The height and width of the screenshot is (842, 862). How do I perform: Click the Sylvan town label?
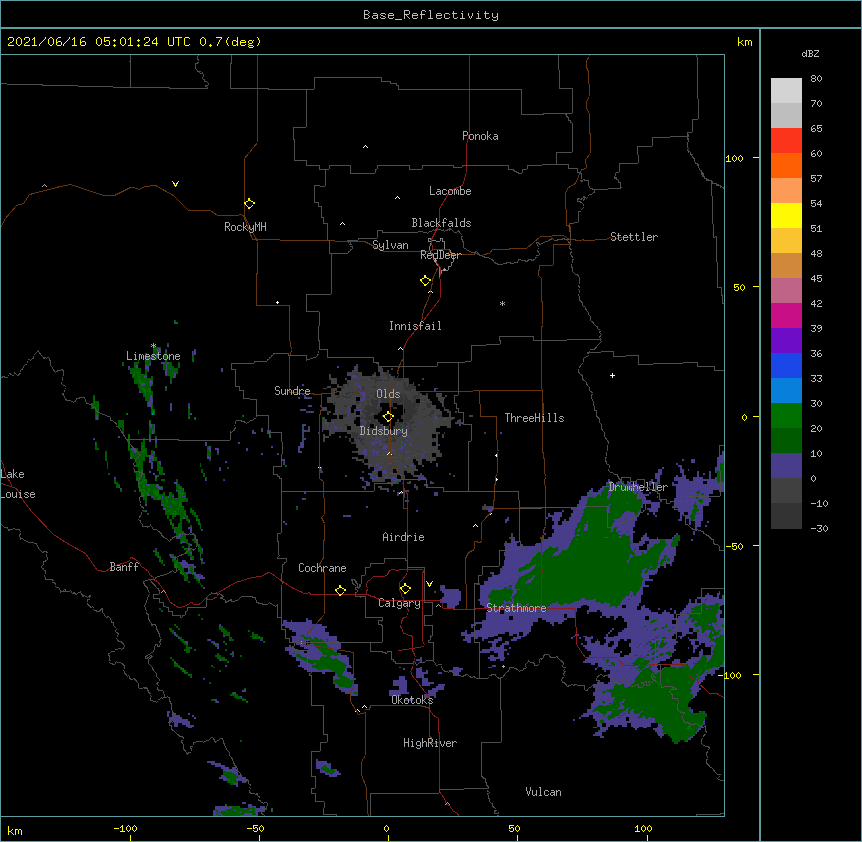pos(390,245)
